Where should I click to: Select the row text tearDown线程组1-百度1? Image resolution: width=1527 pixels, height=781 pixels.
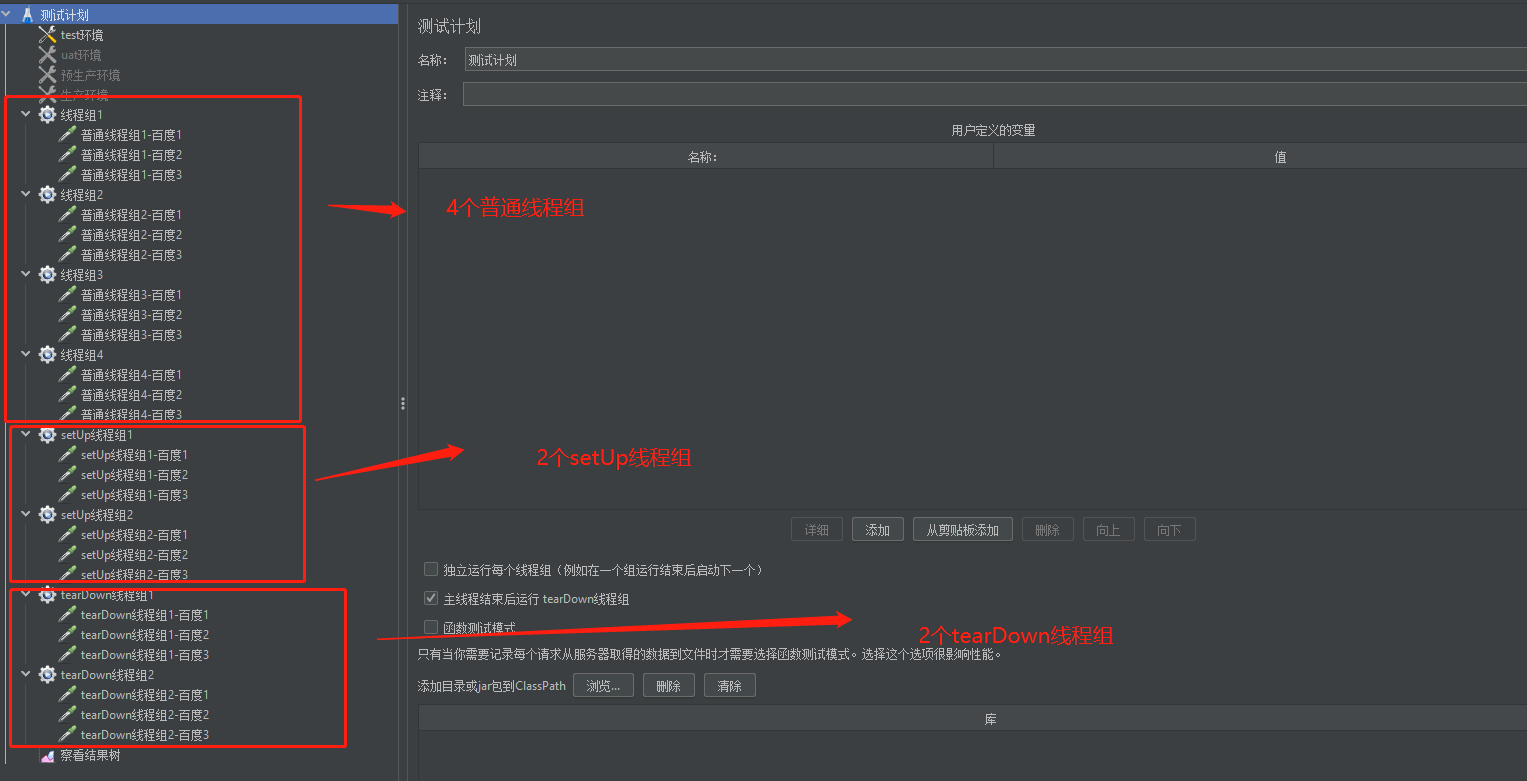coord(145,615)
